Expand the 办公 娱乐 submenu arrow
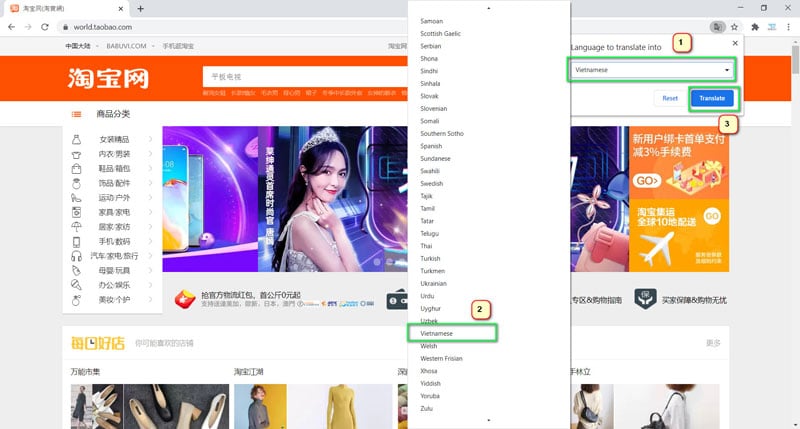The image size is (800, 429). pyautogui.click(x=151, y=285)
